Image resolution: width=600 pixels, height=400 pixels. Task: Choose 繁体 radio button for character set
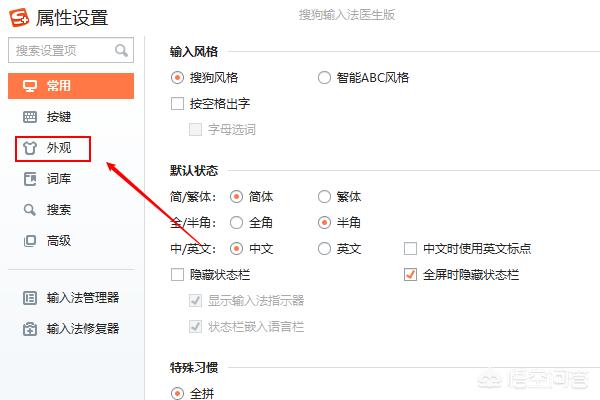324,197
